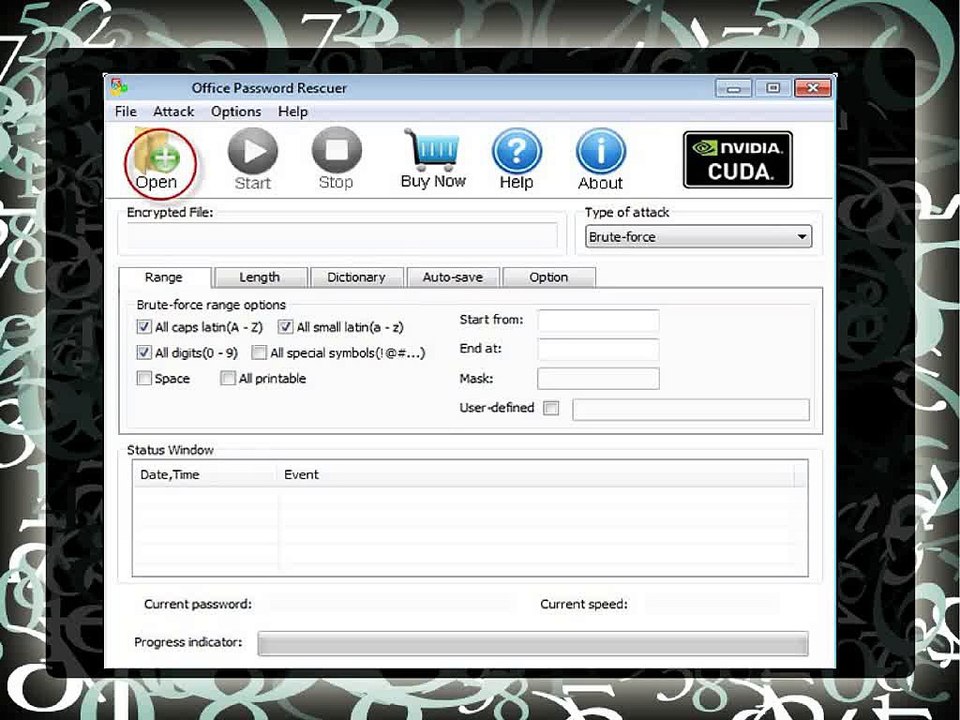Screen dimensions: 960x720
Task: Enable the User-defined checkbox
Action: coord(551,408)
